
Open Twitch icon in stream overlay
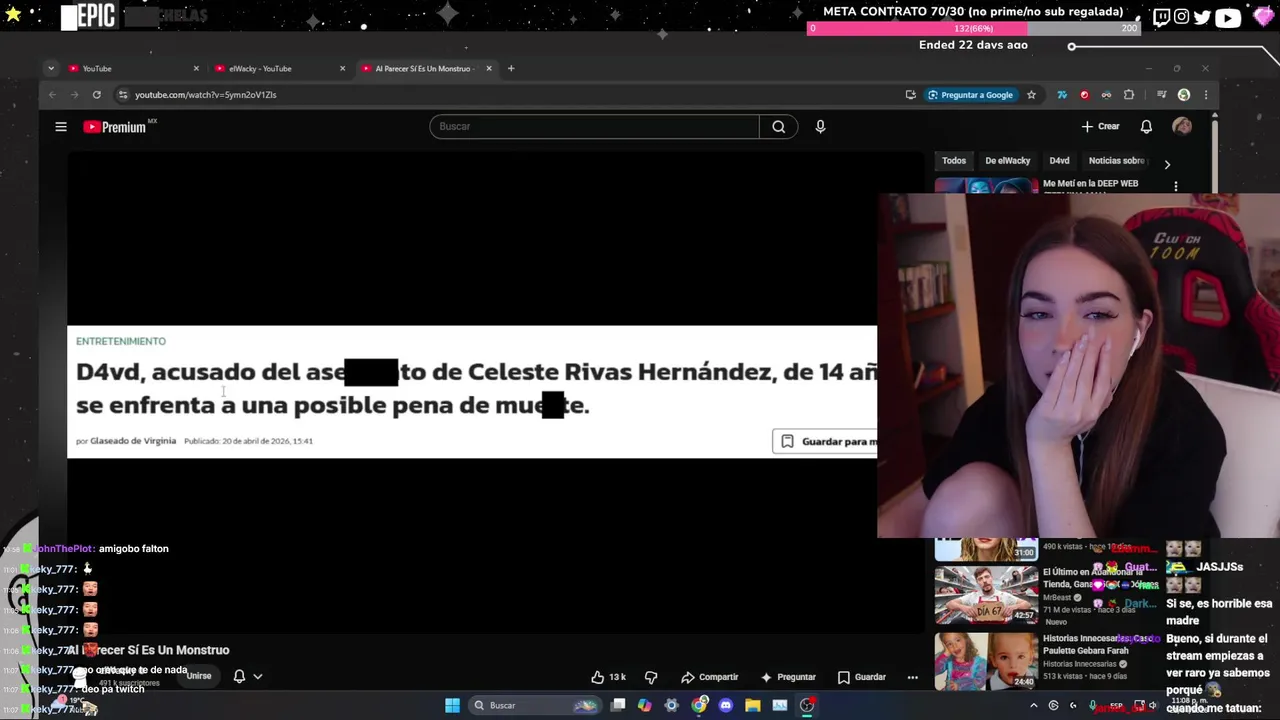pyautogui.click(x=1161, y=17)
